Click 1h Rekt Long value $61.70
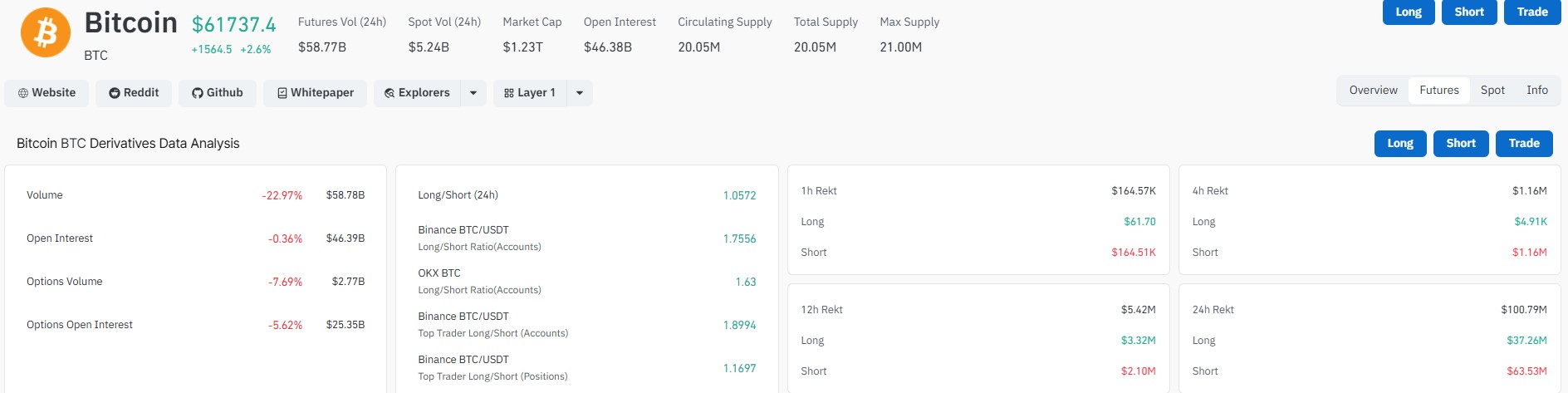The width and height of the screenshot is (1568, 393). (x=1139, y=222)
